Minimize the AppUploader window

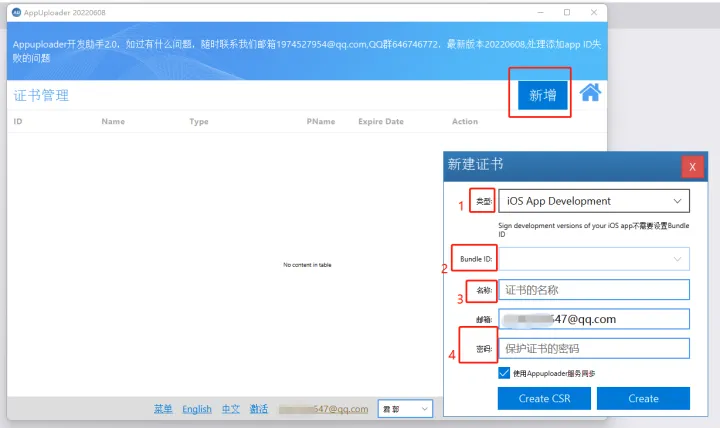(540, 12)
